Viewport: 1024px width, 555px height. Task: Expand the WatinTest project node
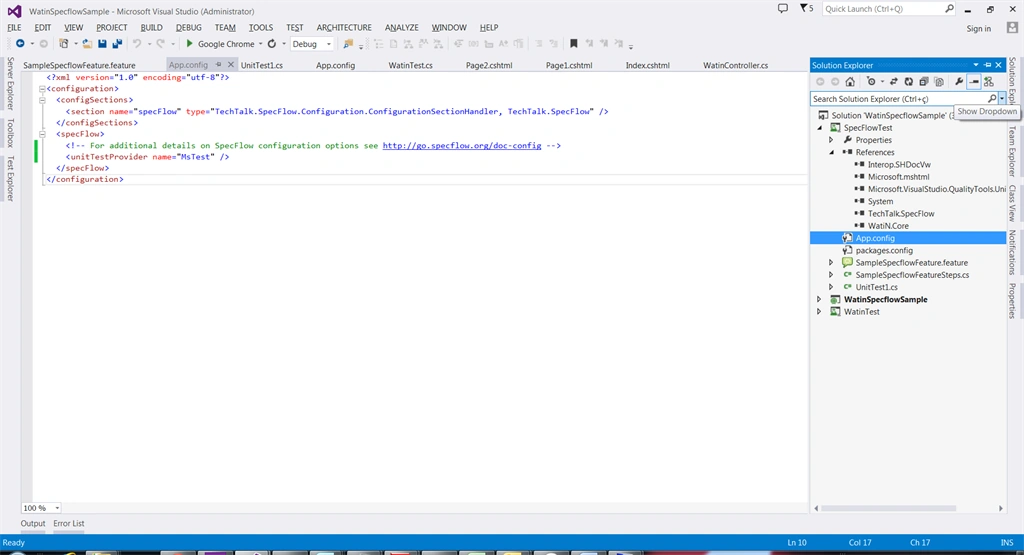click(x=819, y=311)
